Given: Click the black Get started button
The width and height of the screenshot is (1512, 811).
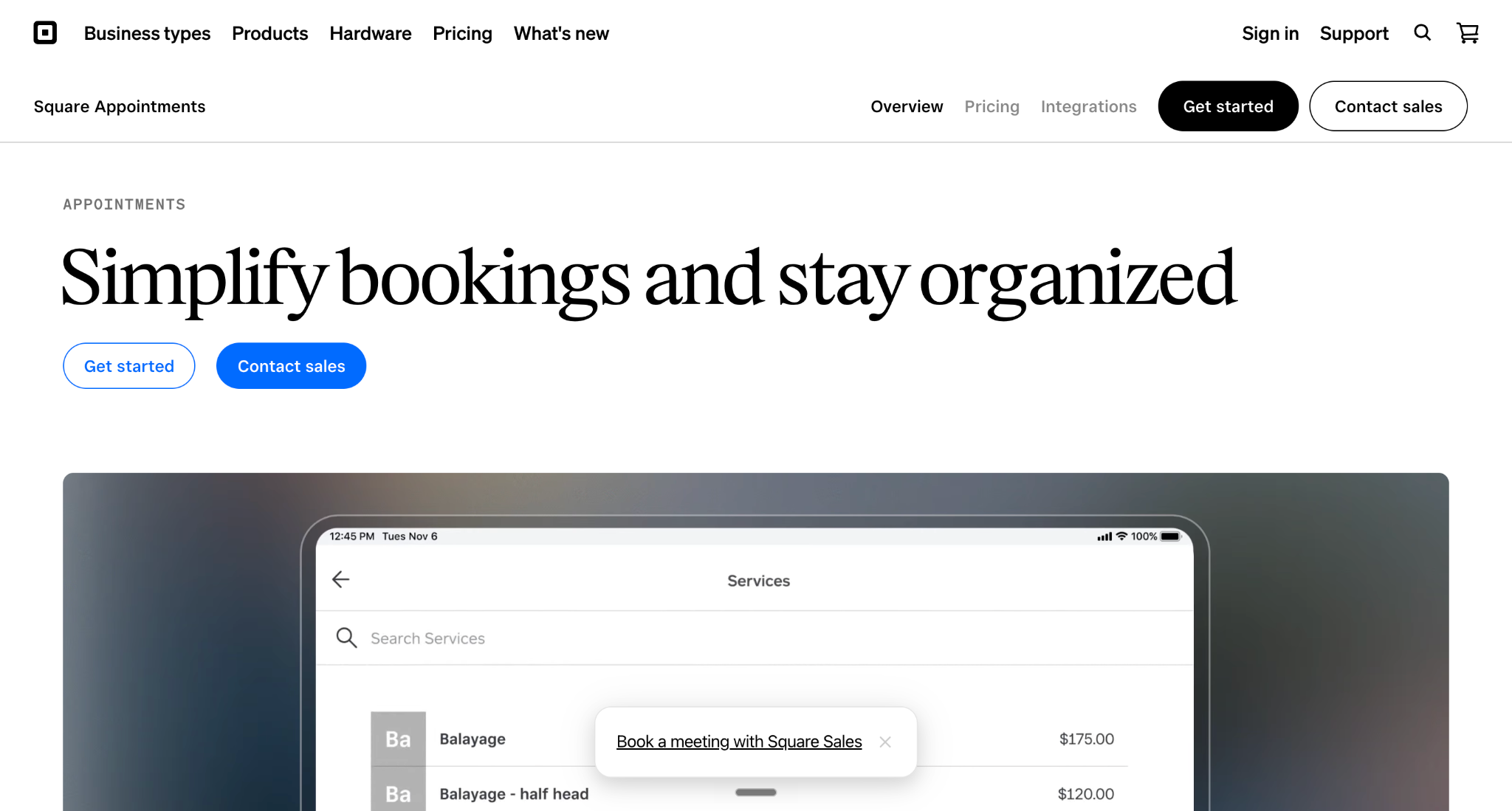Looking at the screenshot, I should [x=1228, y=106].
